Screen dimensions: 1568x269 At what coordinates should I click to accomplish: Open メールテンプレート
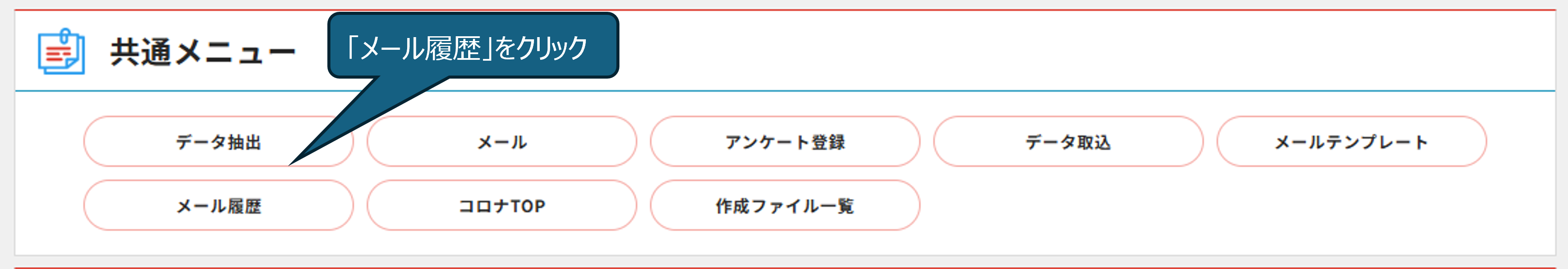[x=1351, y=141]
